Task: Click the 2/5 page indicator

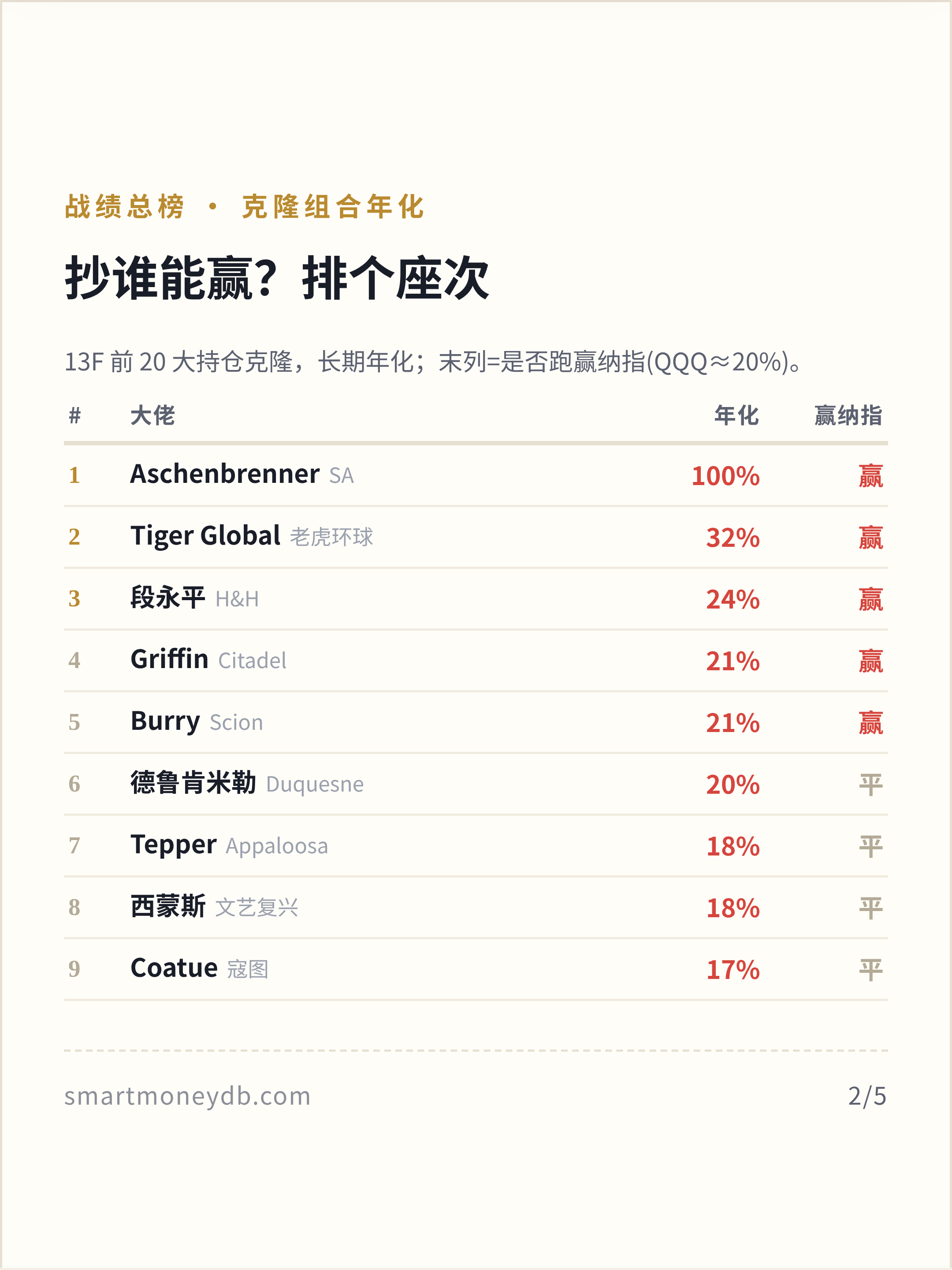Action: click(867, 1096)
